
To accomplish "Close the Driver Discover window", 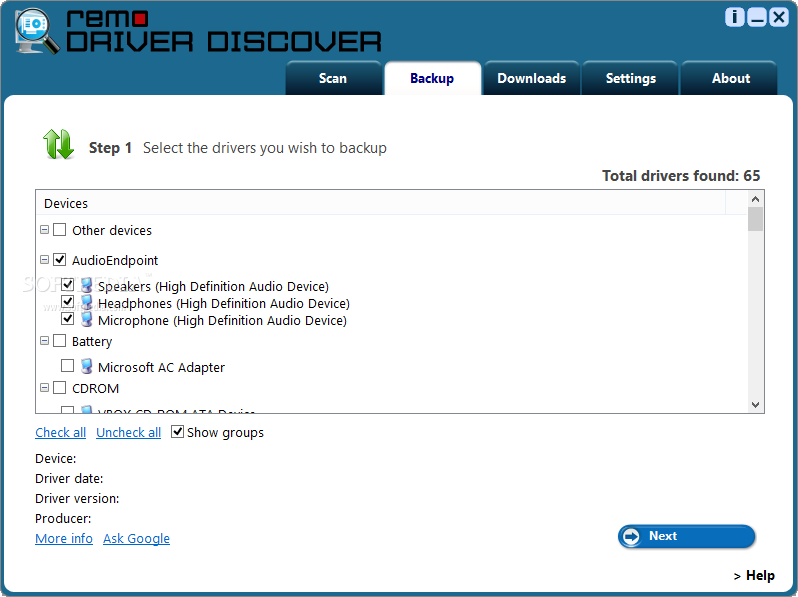I will 779,17.
